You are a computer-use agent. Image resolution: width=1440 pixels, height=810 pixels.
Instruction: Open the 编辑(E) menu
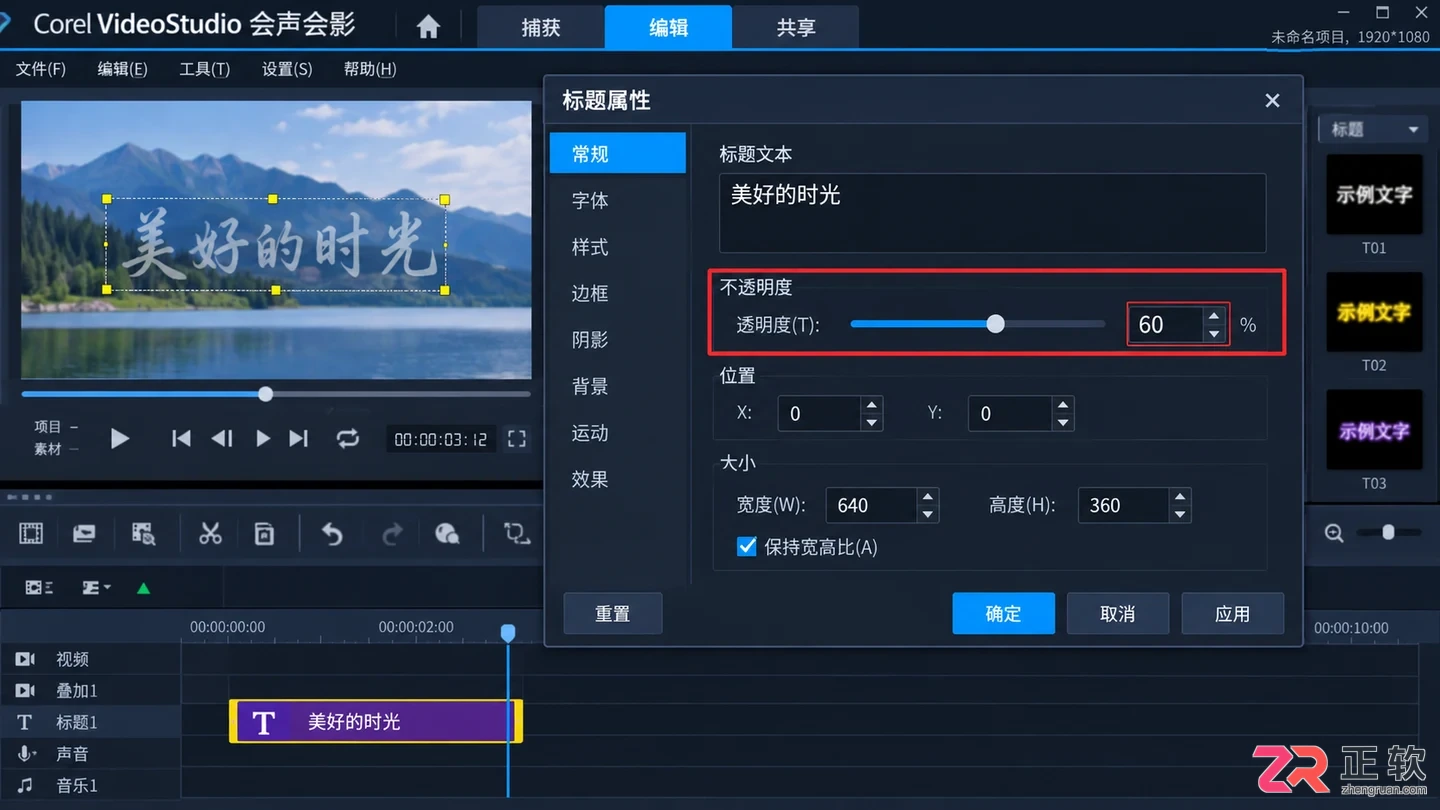(x=122, y=69)
